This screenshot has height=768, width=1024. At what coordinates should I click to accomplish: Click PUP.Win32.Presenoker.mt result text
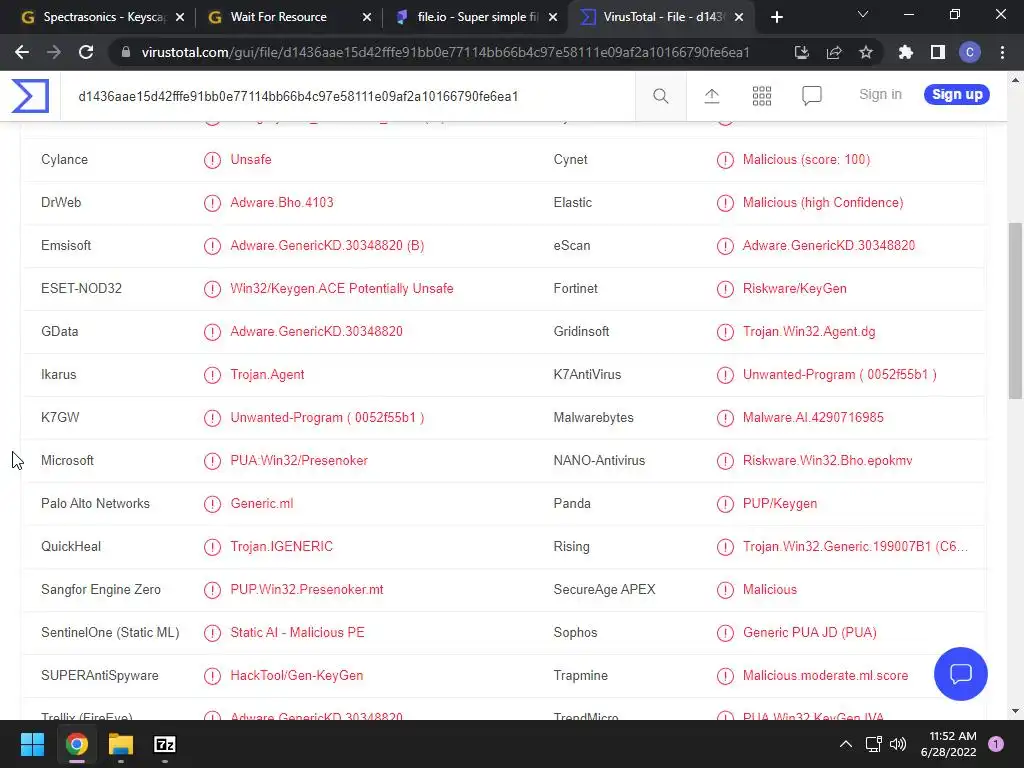pyautogui.click(x=306, y=590)
